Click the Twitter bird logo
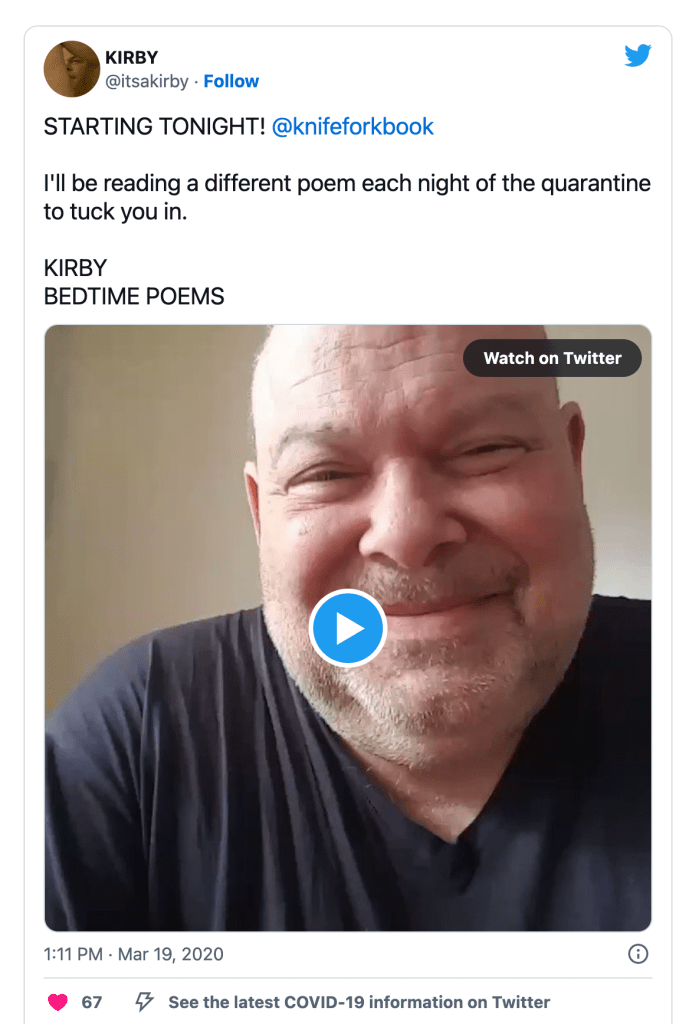Viewport: 689px width, 1024px height. [x=638, y=55]
